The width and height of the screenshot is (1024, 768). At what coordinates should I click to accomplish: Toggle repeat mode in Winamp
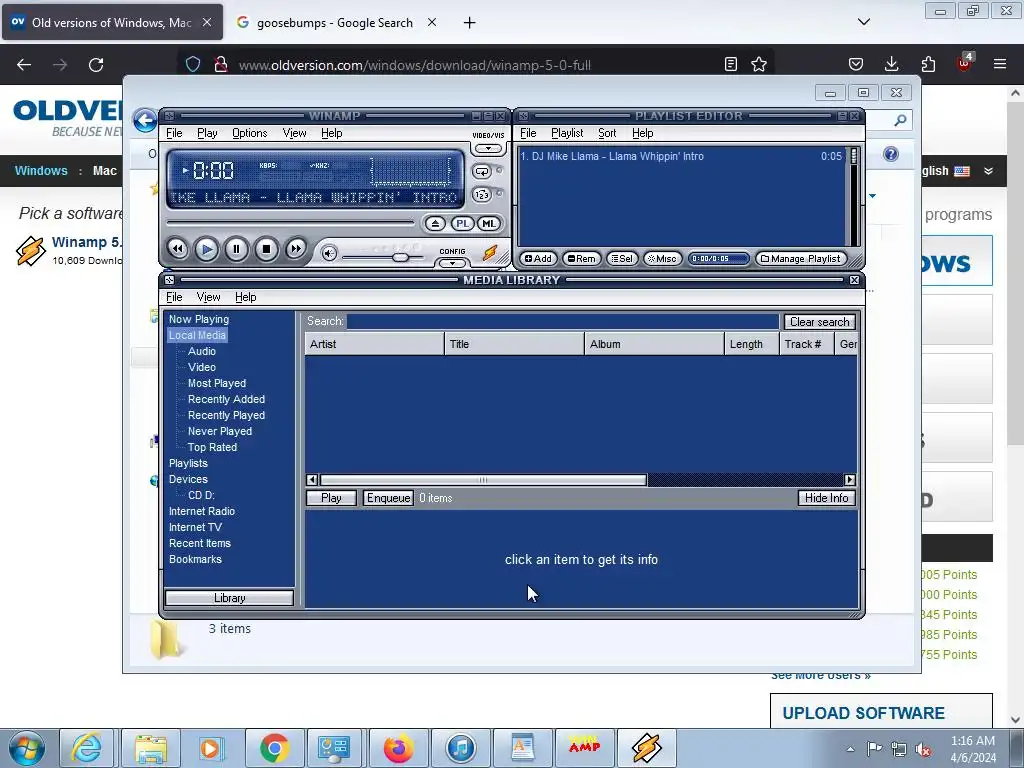(482, 172)
